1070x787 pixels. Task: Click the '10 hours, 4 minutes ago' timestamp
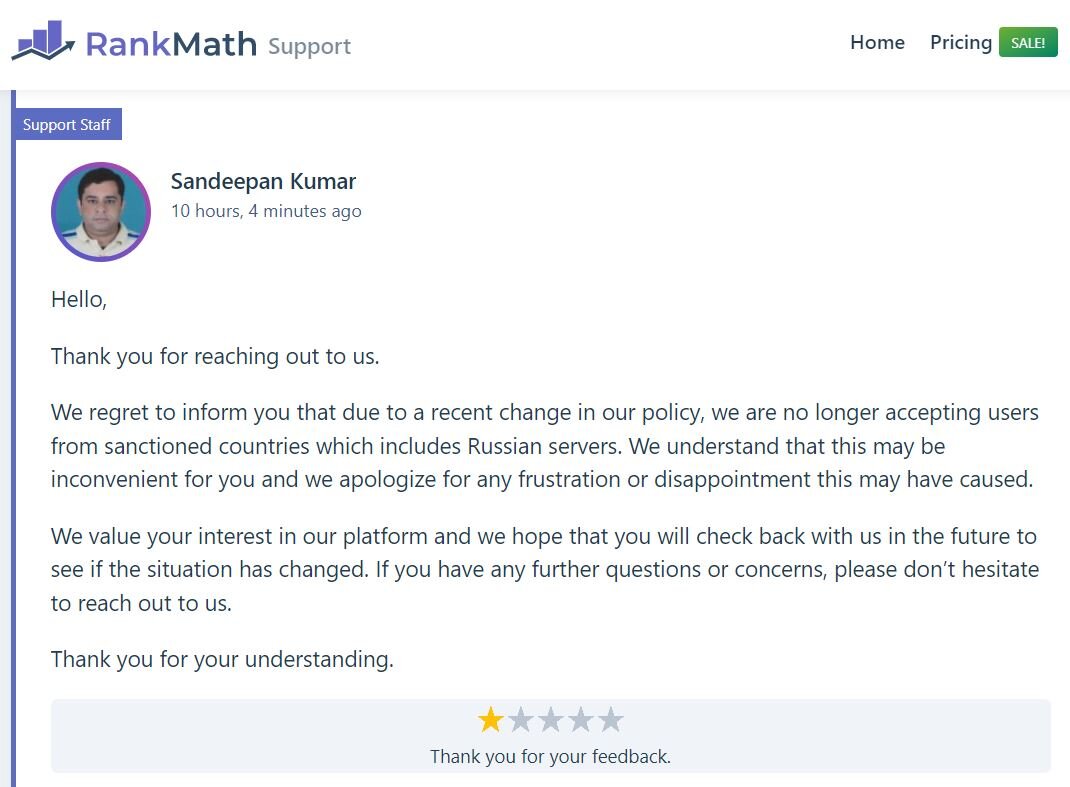tap(266, 211)
